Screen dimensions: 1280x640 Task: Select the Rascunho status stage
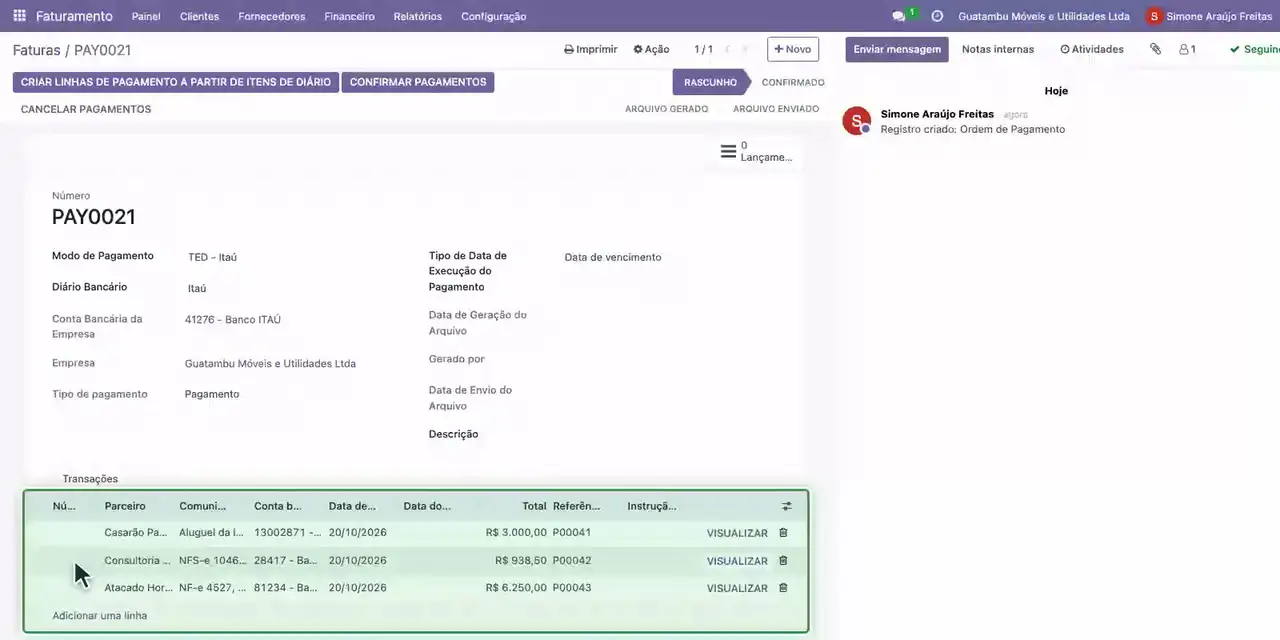710,82
